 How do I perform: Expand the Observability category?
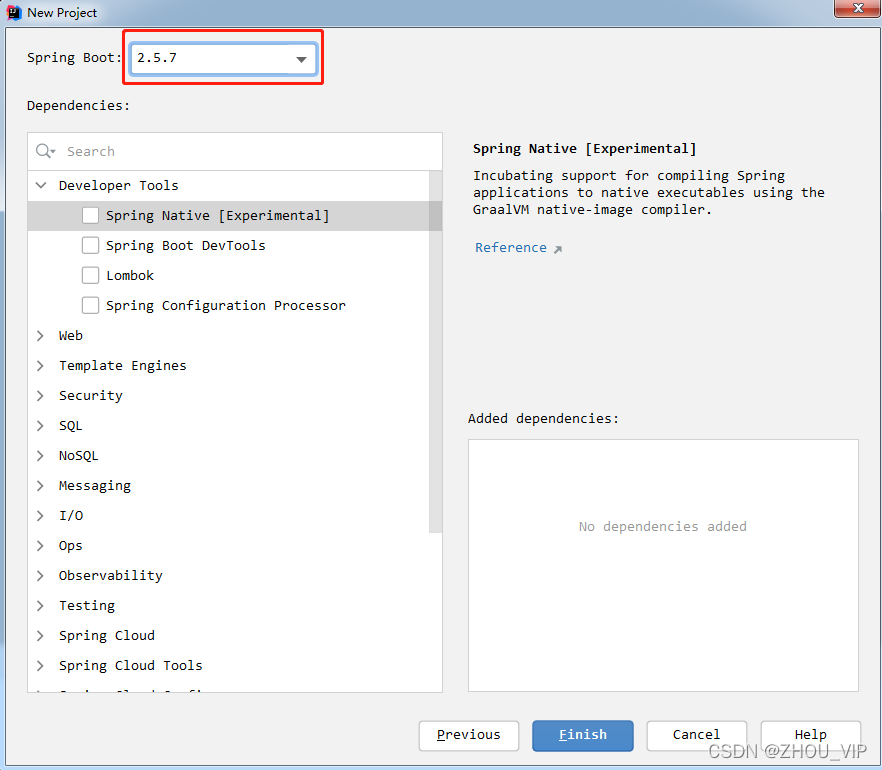pyautogui.click(x=40, y=575)
